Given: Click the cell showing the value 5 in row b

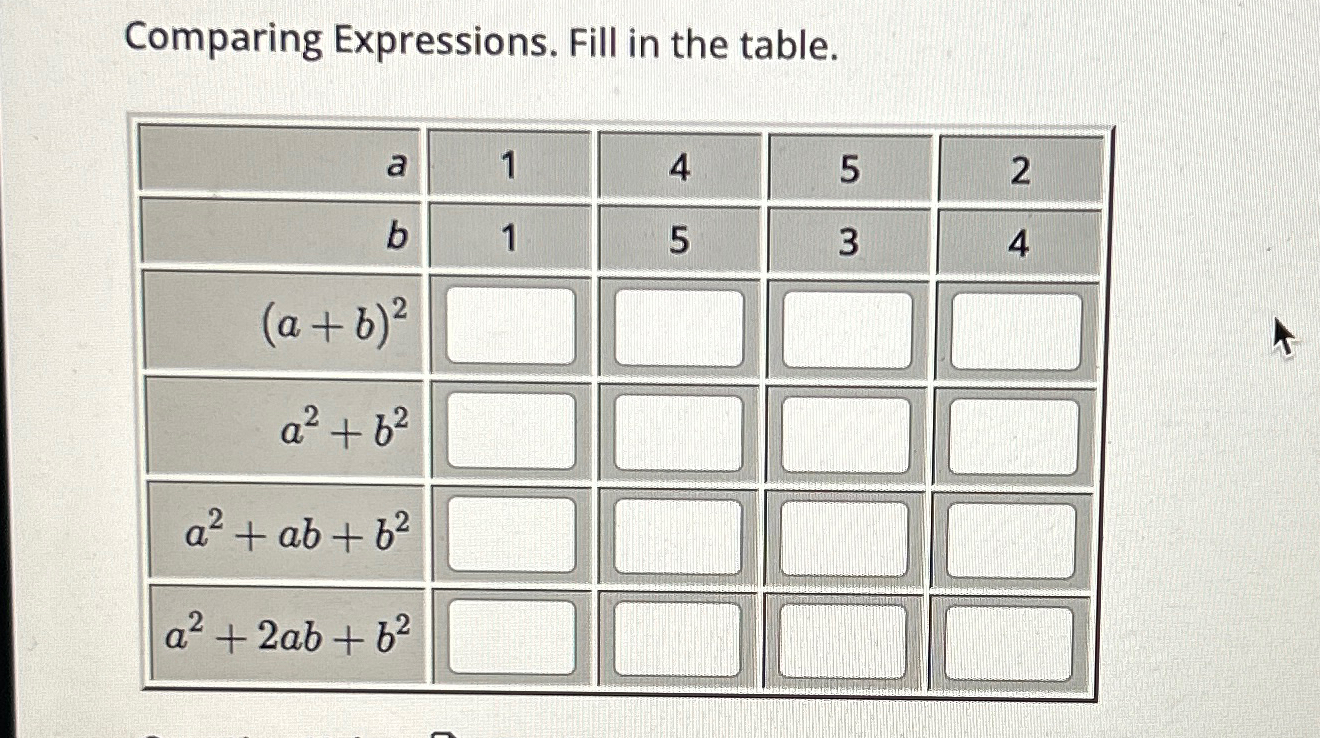Looking at the screenshot, I should pos(678,240).
